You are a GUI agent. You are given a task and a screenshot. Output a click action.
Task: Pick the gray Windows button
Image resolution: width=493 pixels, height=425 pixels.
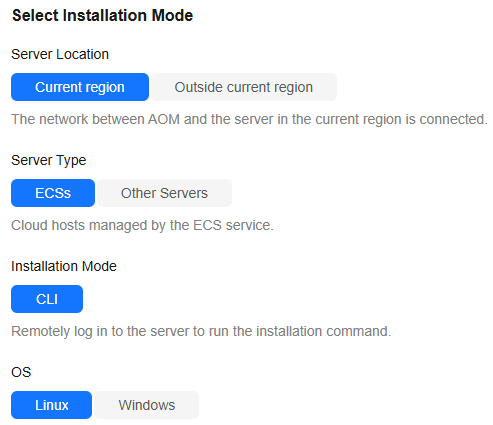pyautogui.click(x=146, y=405)
